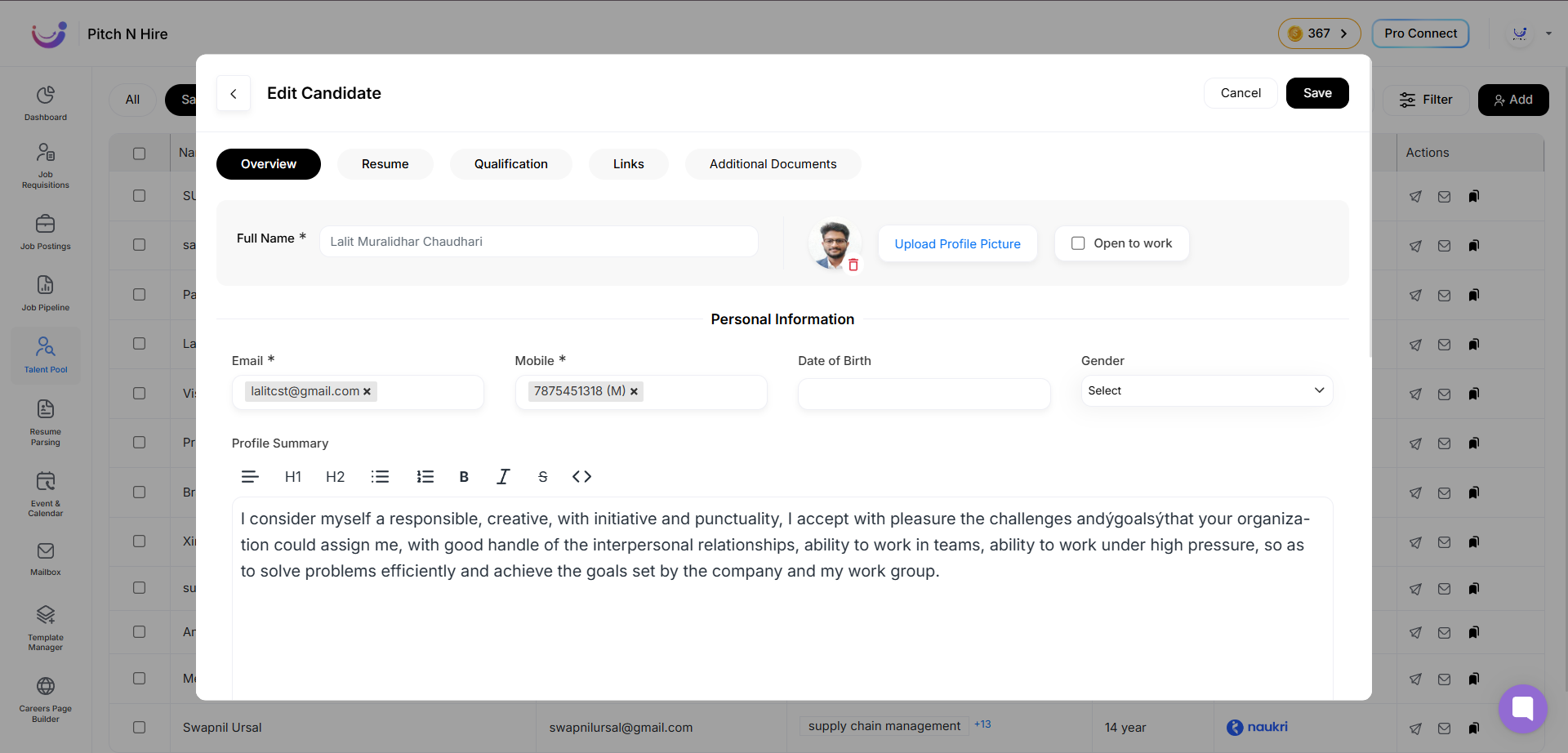The image size is (1568, 753).
Task: Open the 367 coins balance chevron
Action: pos(1343,33)
